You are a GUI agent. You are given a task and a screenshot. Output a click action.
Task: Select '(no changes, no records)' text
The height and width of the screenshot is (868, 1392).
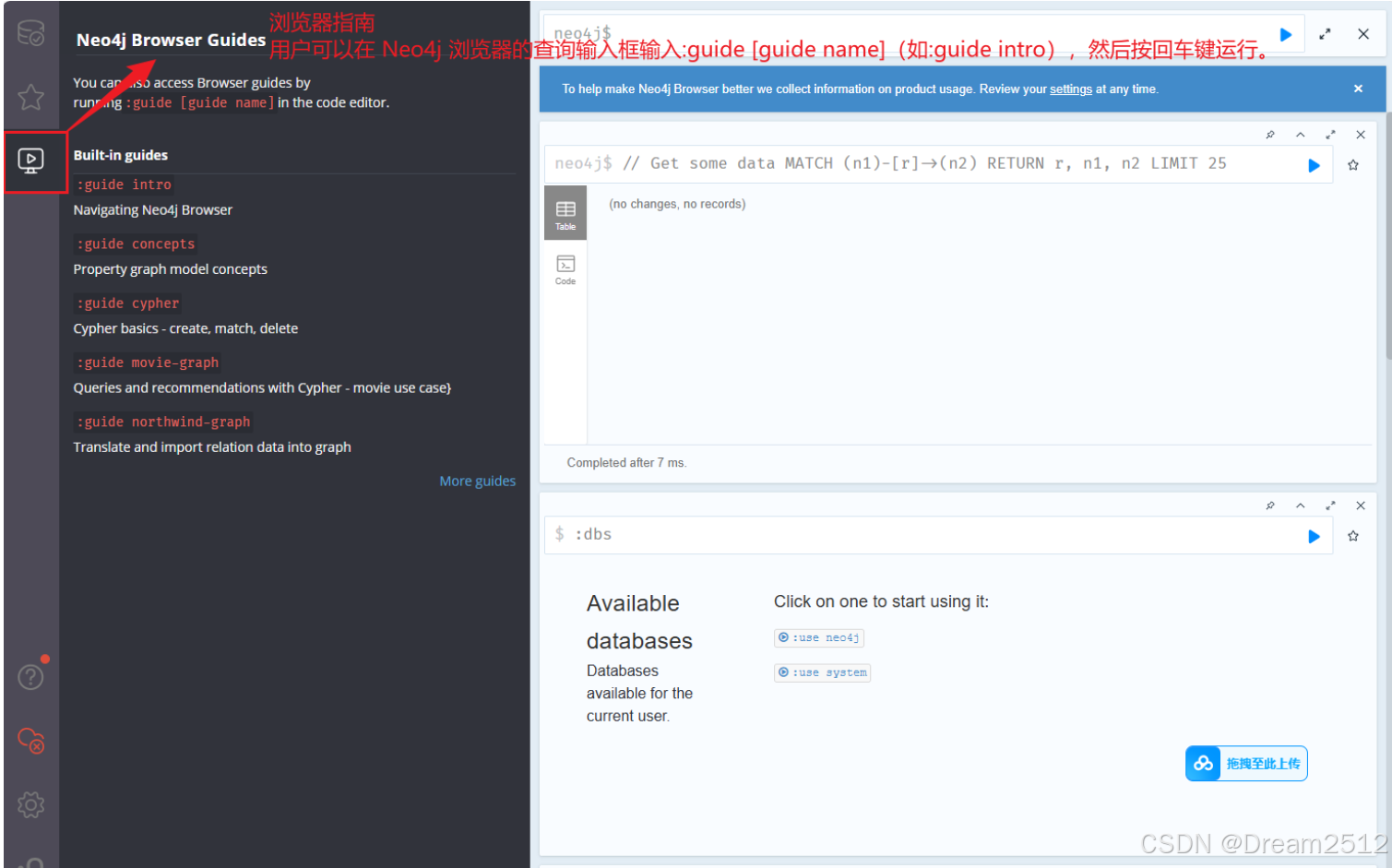point(677,204)
